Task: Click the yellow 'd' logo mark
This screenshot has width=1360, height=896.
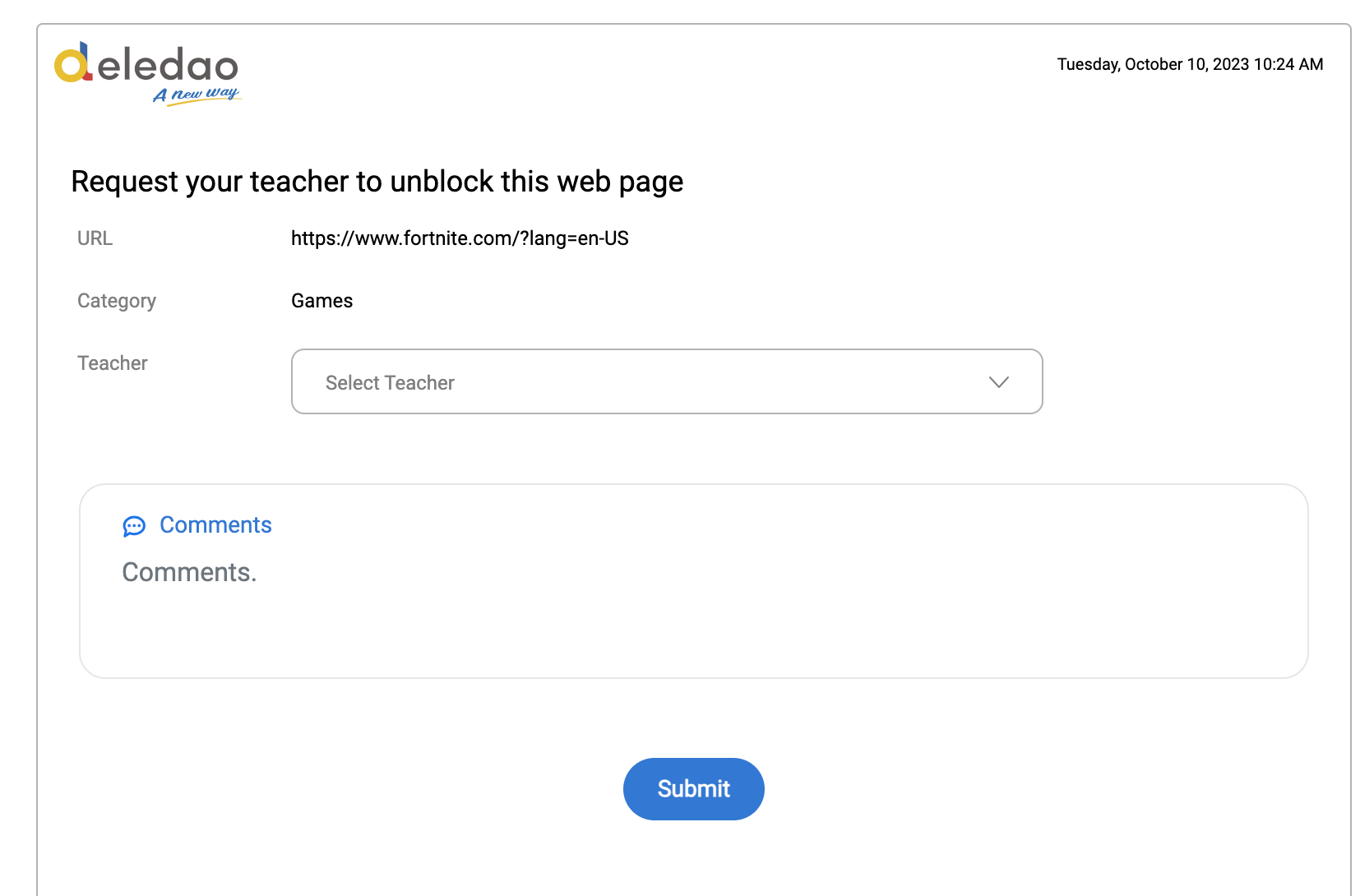Action: (72, 62)
